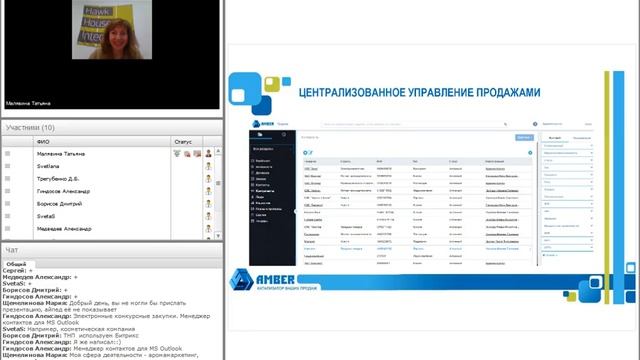Click the small Amber logo in the slide's app header
This screenshot has width=640, height=360.
263,124
